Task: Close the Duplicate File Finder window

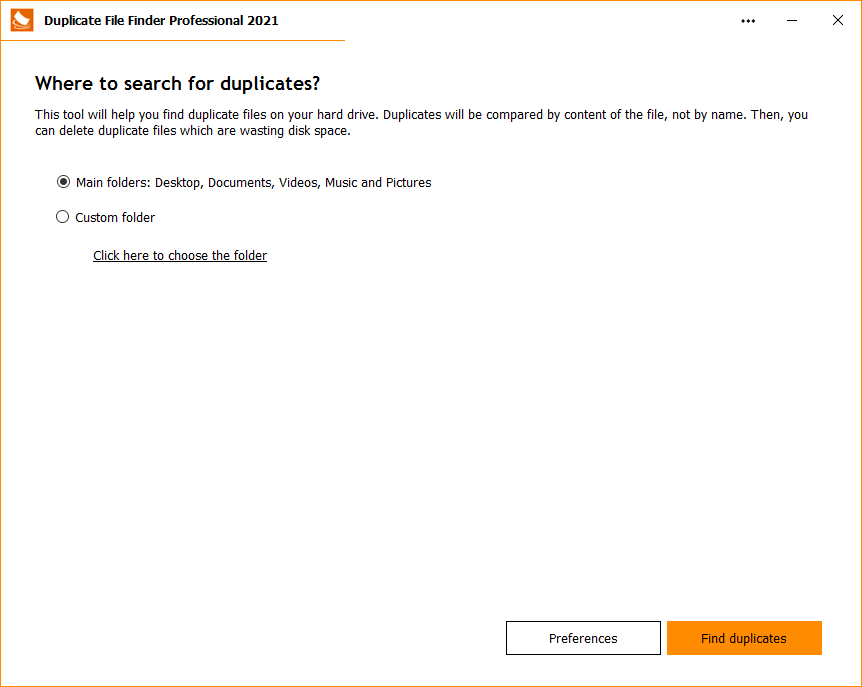Action: pos(838,20)
